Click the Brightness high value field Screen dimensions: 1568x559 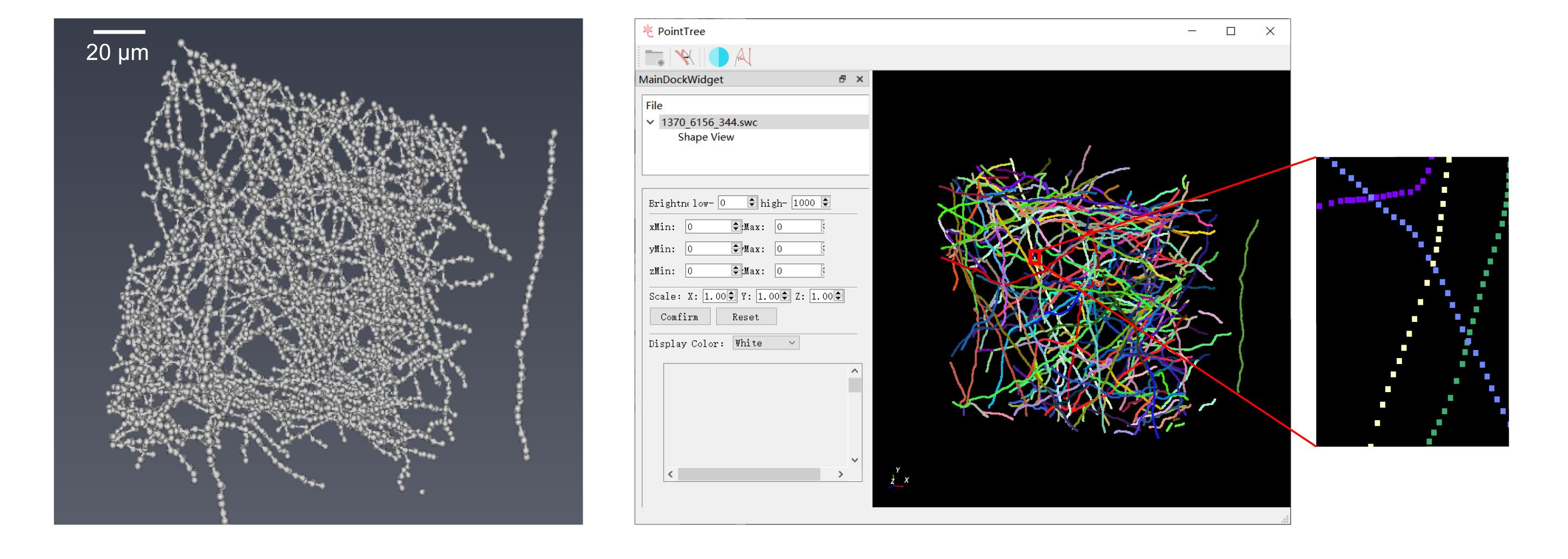click(x=805, y=203)
